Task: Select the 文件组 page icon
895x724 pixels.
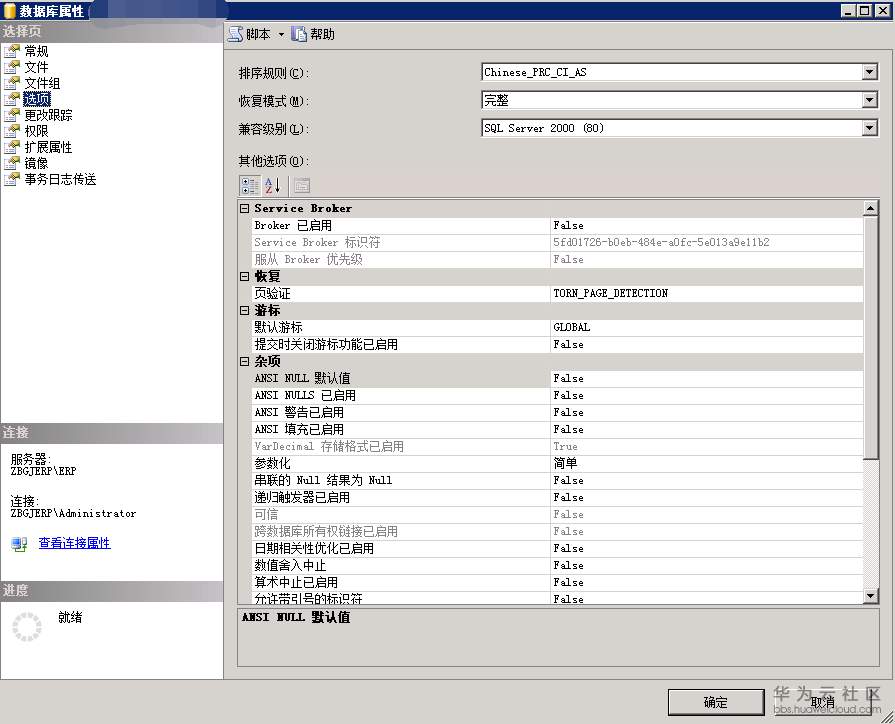Action: click(11, 83)
